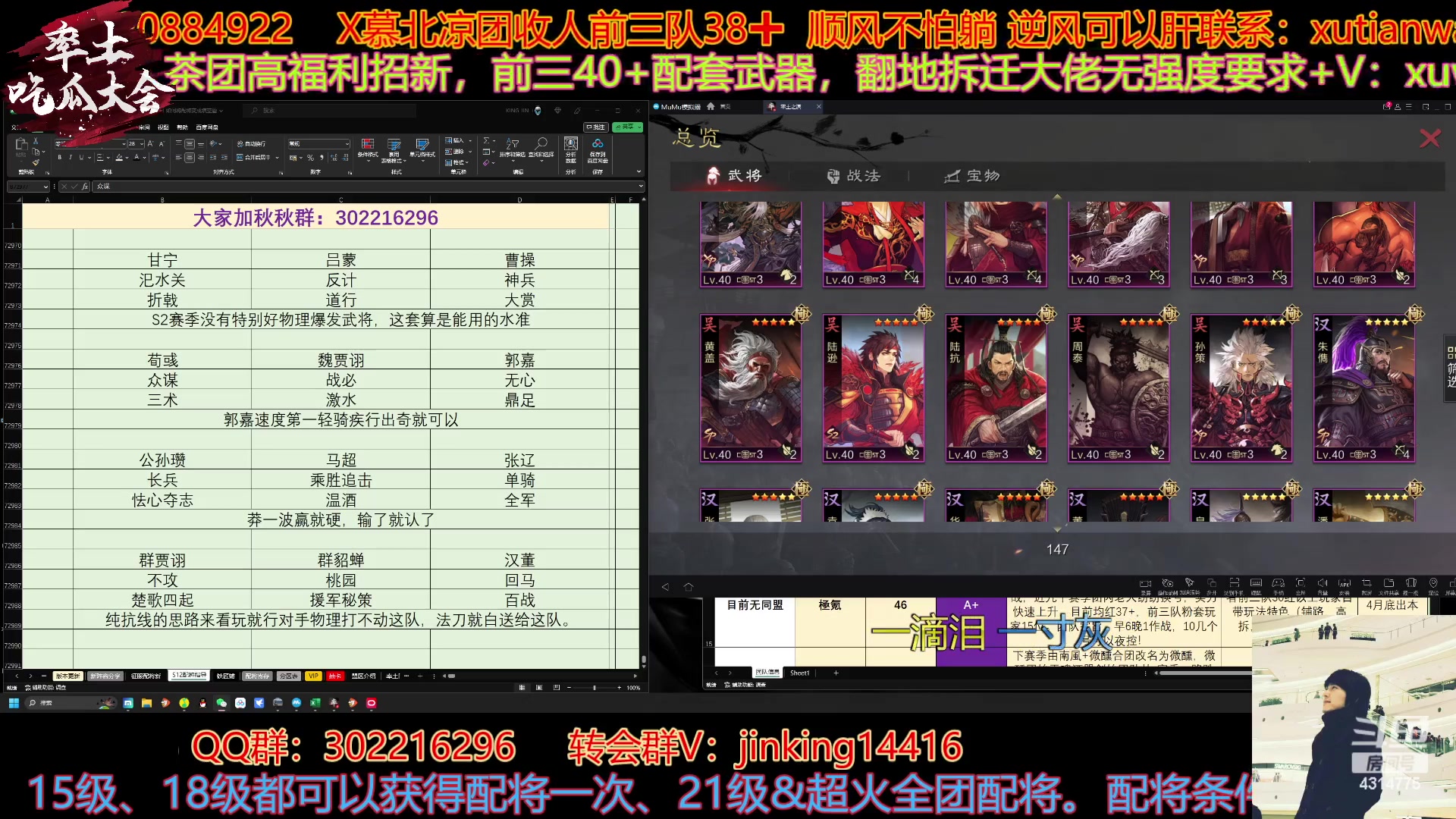Image resolution: width=1456 pixels, height=819 pixels.
Task: Click the Excel zoom slider handle
Action: click(595, 688)
